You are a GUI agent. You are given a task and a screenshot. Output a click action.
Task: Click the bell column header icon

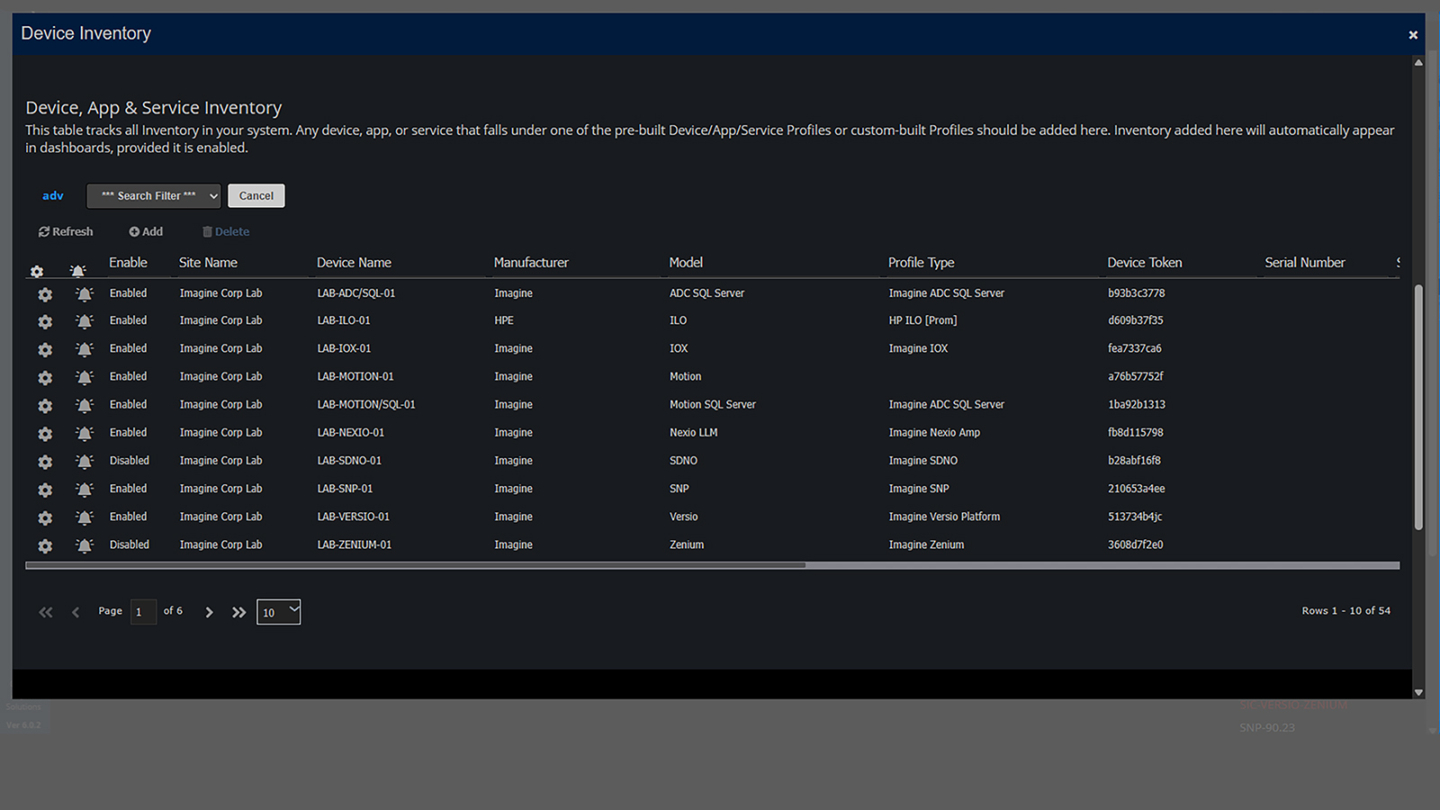coord(78,272)
